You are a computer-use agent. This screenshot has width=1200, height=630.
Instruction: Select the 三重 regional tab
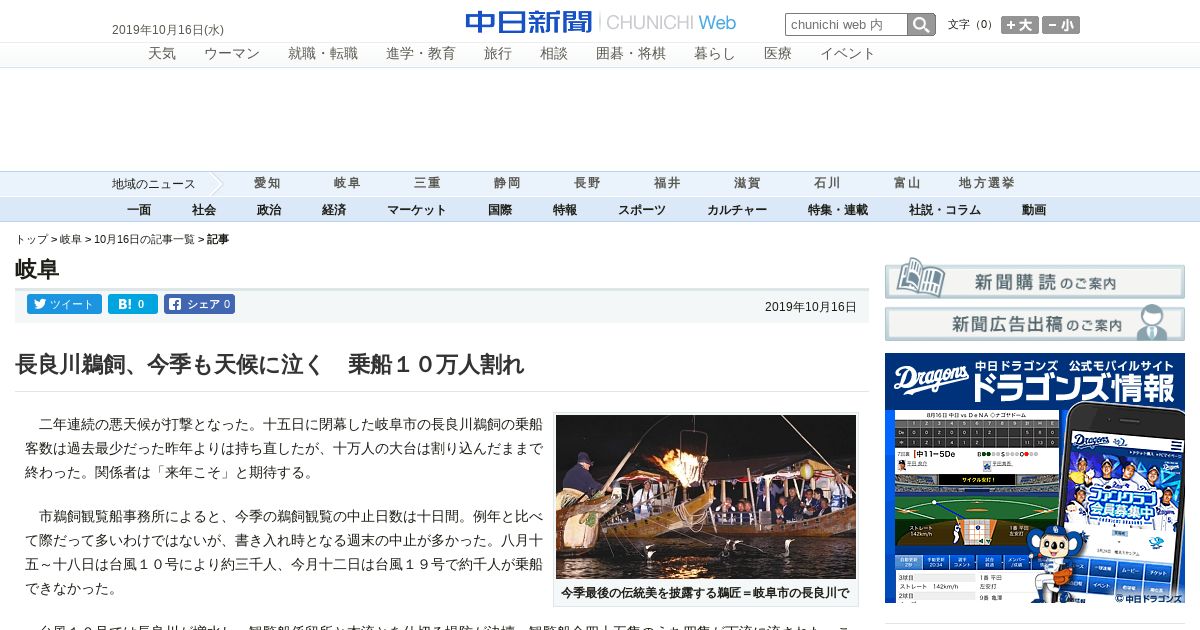427,184
